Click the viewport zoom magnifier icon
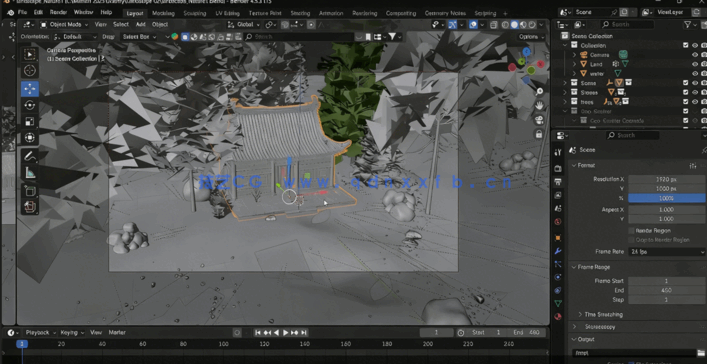 (539, 91)
